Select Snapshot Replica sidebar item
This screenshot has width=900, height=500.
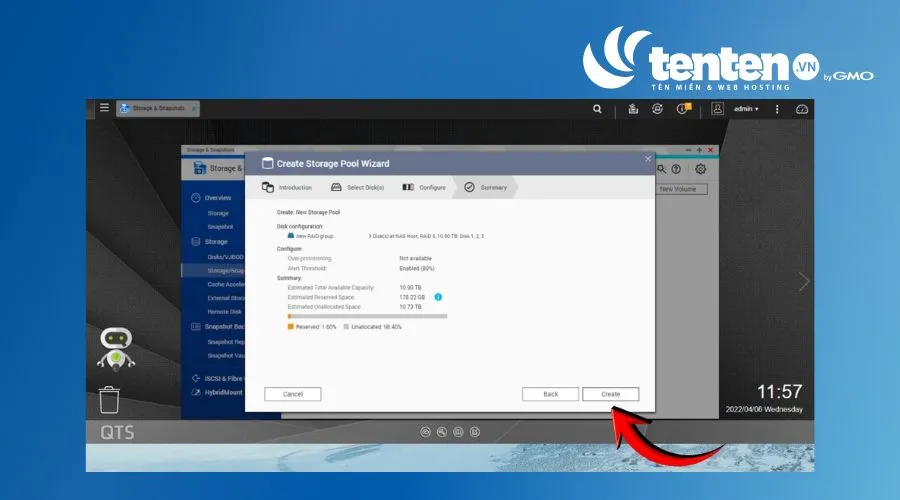tap(226, 342)
